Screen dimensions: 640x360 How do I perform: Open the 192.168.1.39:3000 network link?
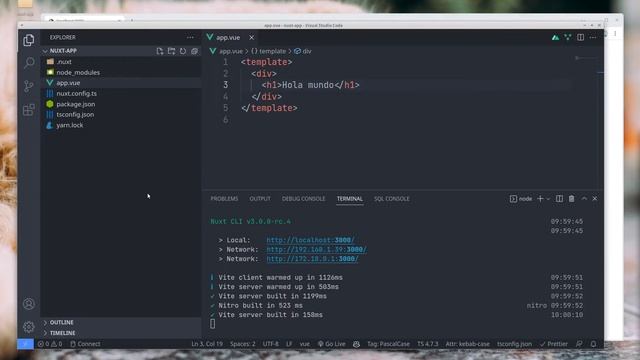pos(316,249)
